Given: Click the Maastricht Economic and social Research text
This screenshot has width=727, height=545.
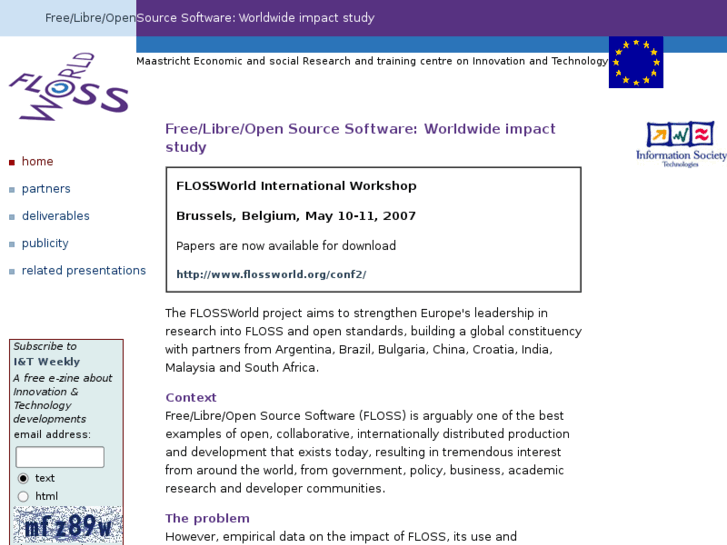Looking at the screenshot, I should click(x=372, y=61).
